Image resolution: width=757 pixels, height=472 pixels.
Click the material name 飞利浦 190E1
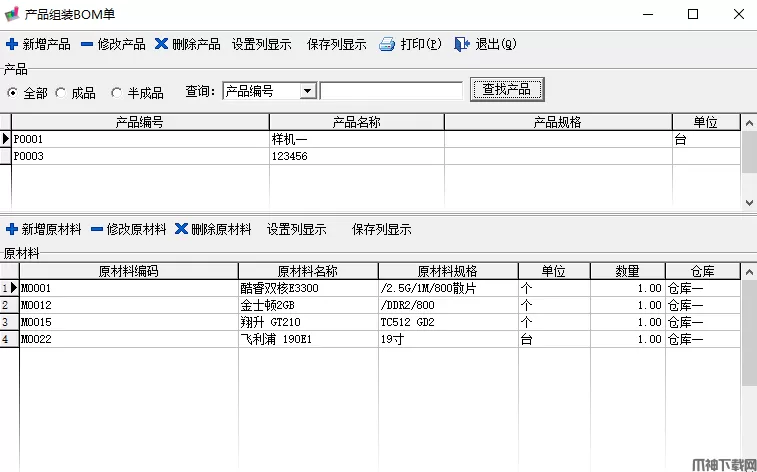(276, 339)
